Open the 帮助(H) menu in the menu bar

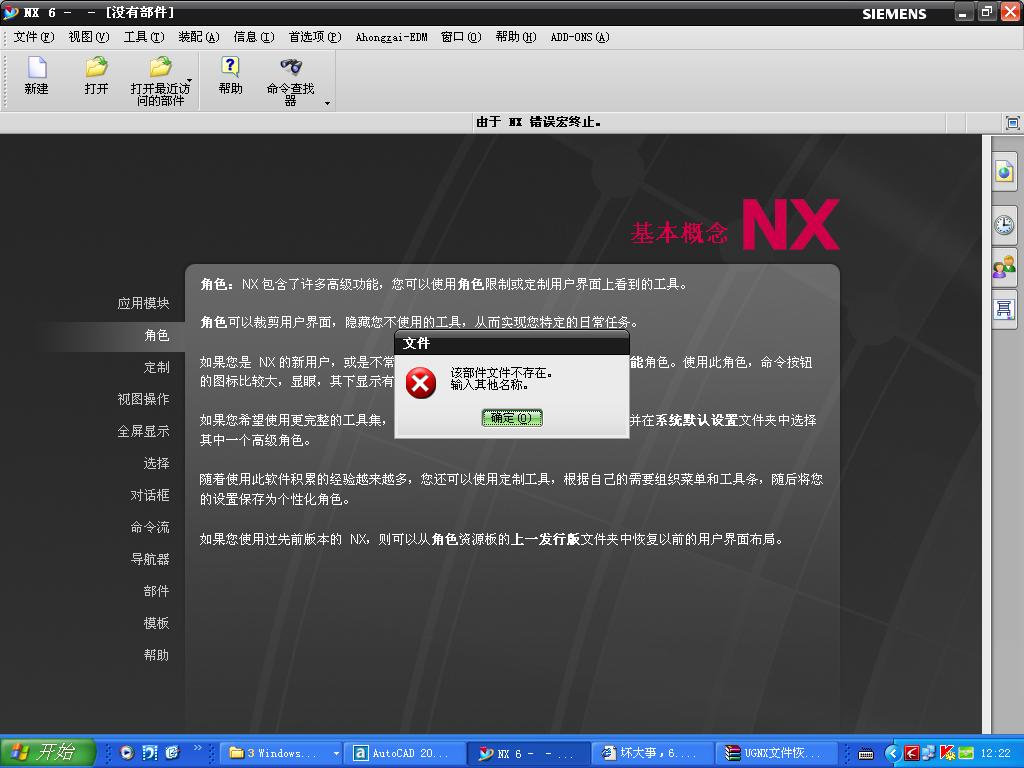(516, 37)
